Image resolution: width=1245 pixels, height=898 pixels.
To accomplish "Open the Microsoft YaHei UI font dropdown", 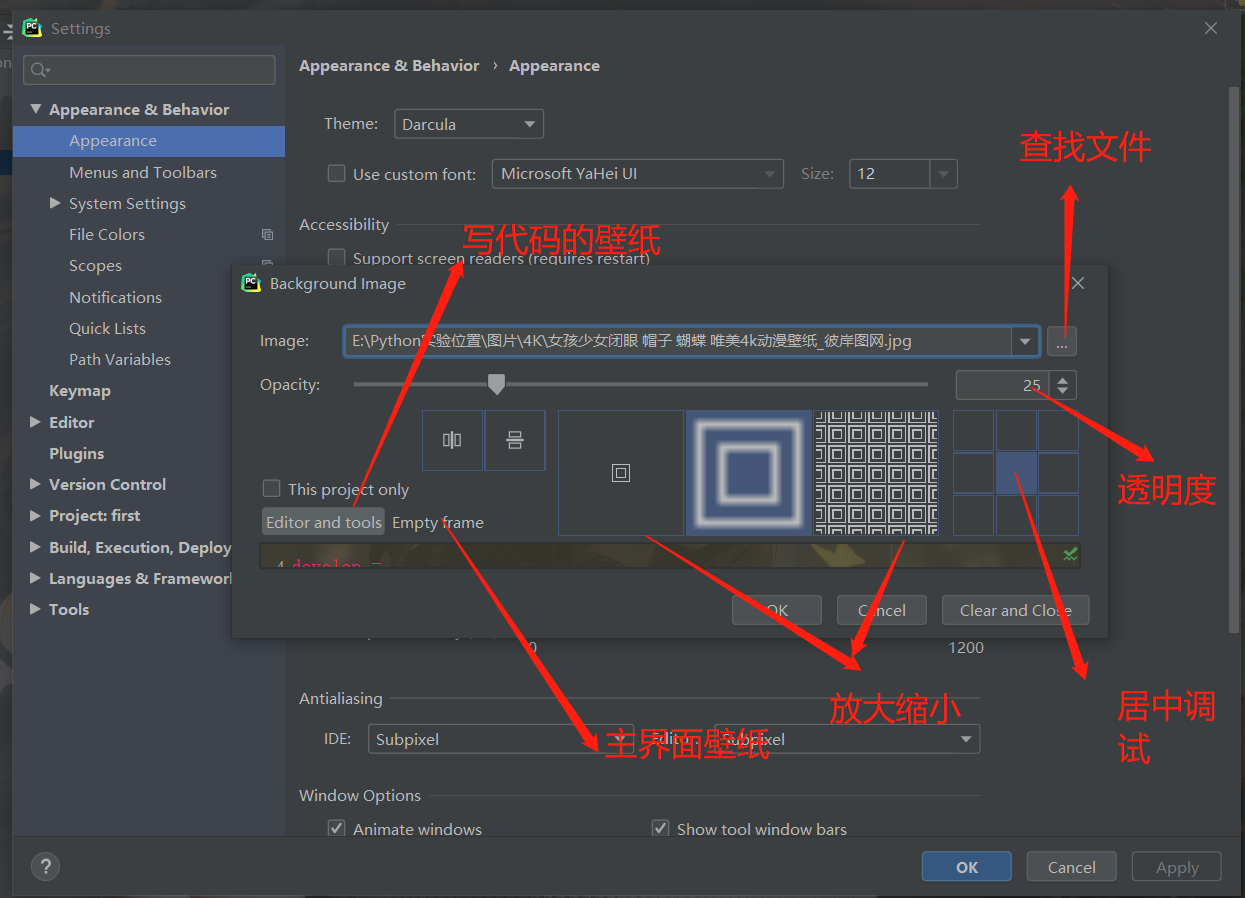I will (x=638, y=173).
